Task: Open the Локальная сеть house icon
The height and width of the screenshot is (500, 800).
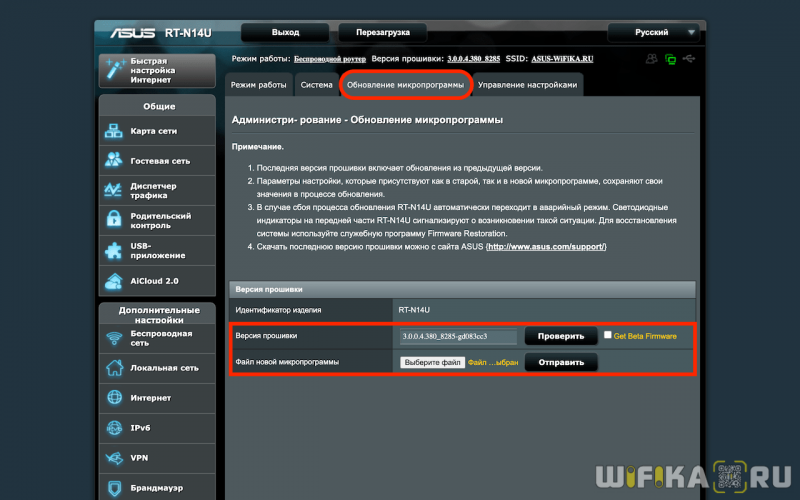Action: 114,368
